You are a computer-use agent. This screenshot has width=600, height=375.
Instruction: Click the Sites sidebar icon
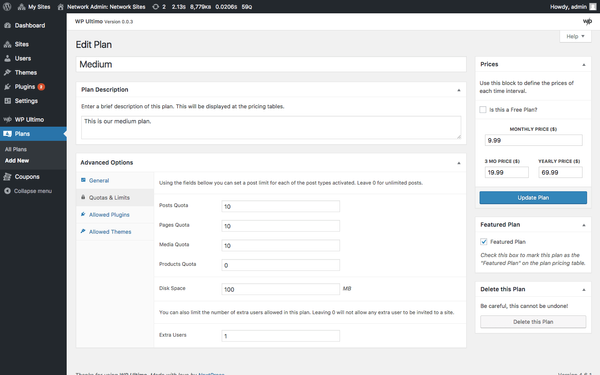point(7,44)
